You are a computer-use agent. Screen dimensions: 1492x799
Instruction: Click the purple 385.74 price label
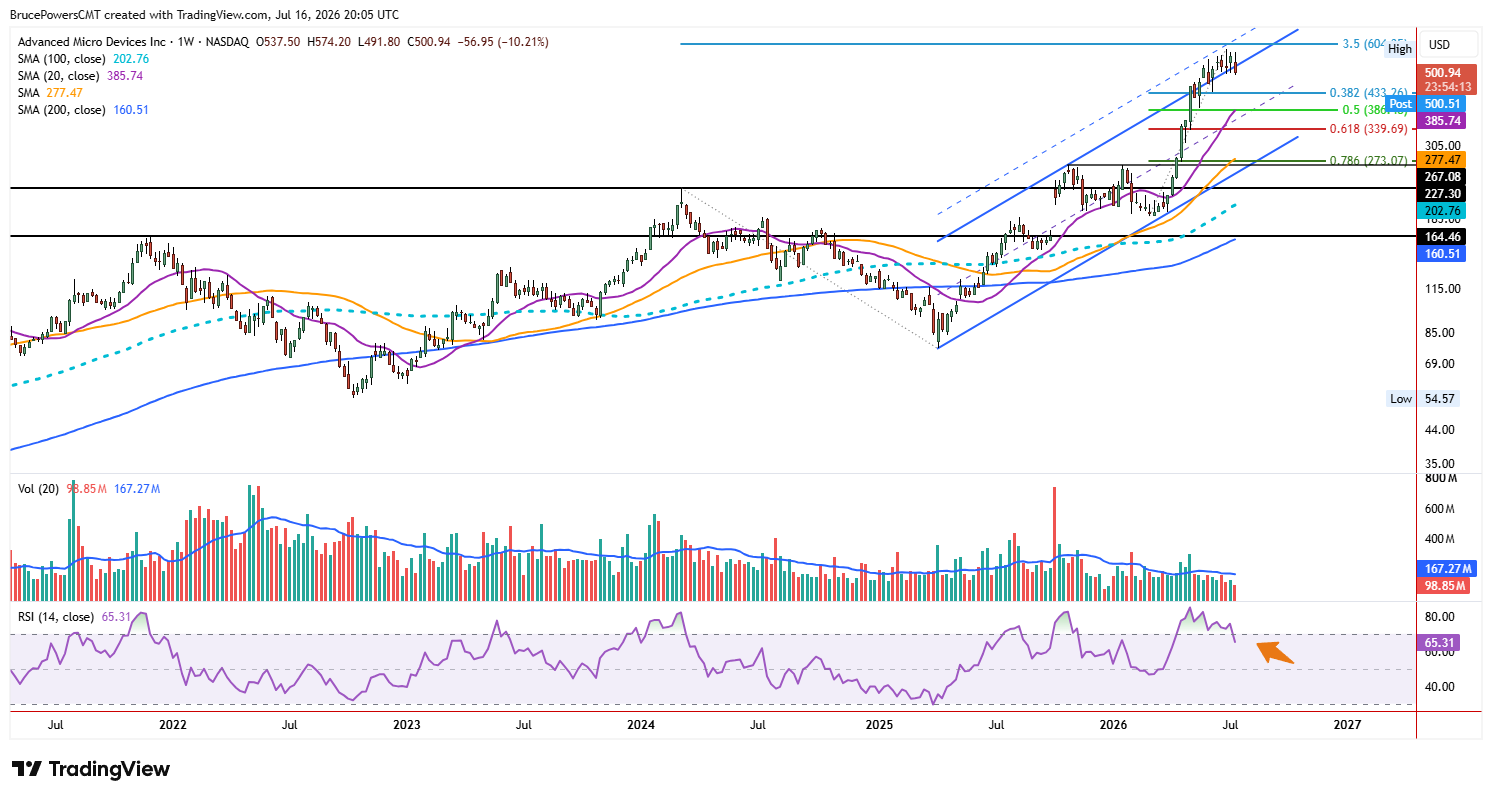click(x=1443, y=120)
